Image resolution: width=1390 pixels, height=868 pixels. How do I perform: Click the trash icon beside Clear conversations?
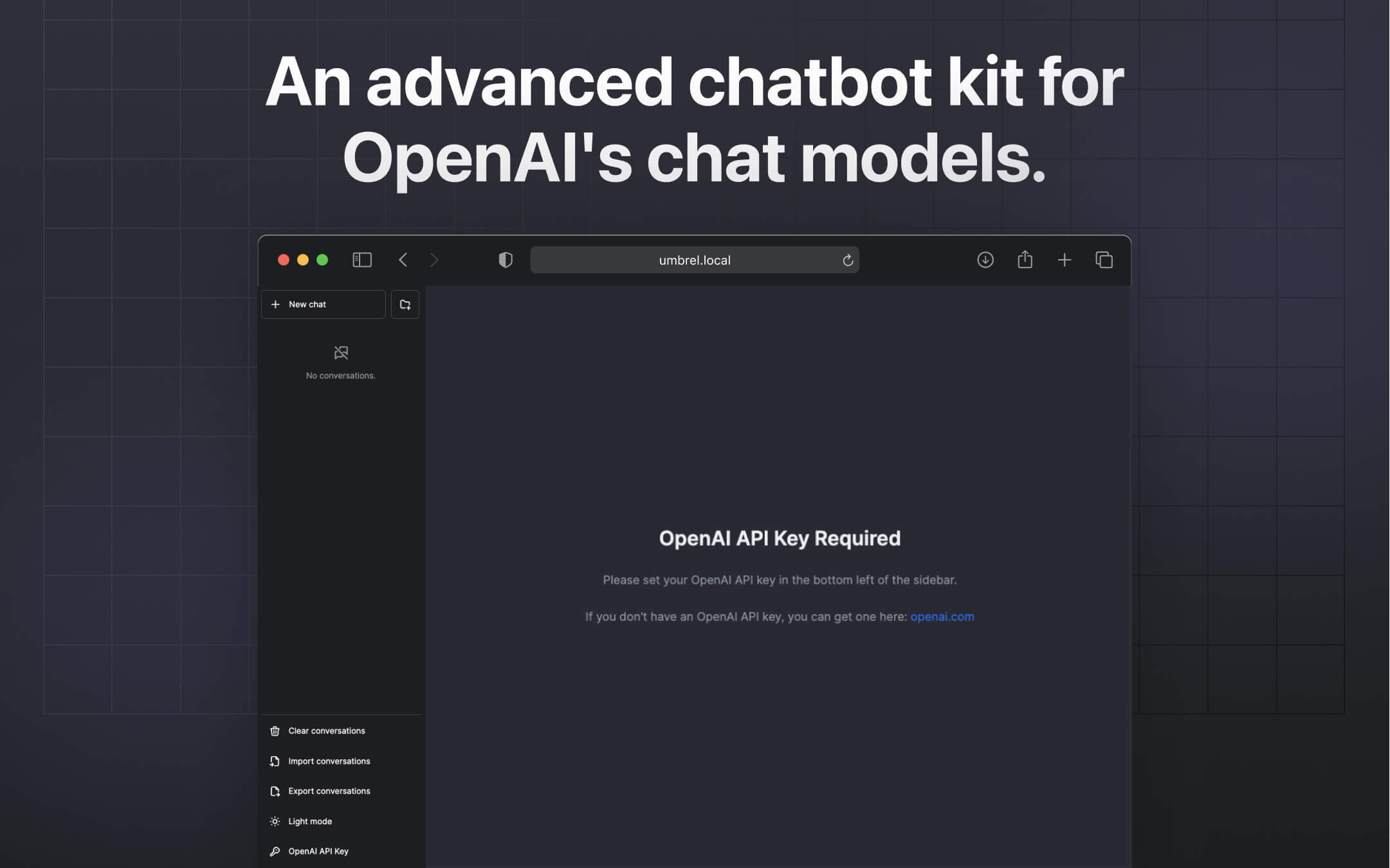[275, 730]
